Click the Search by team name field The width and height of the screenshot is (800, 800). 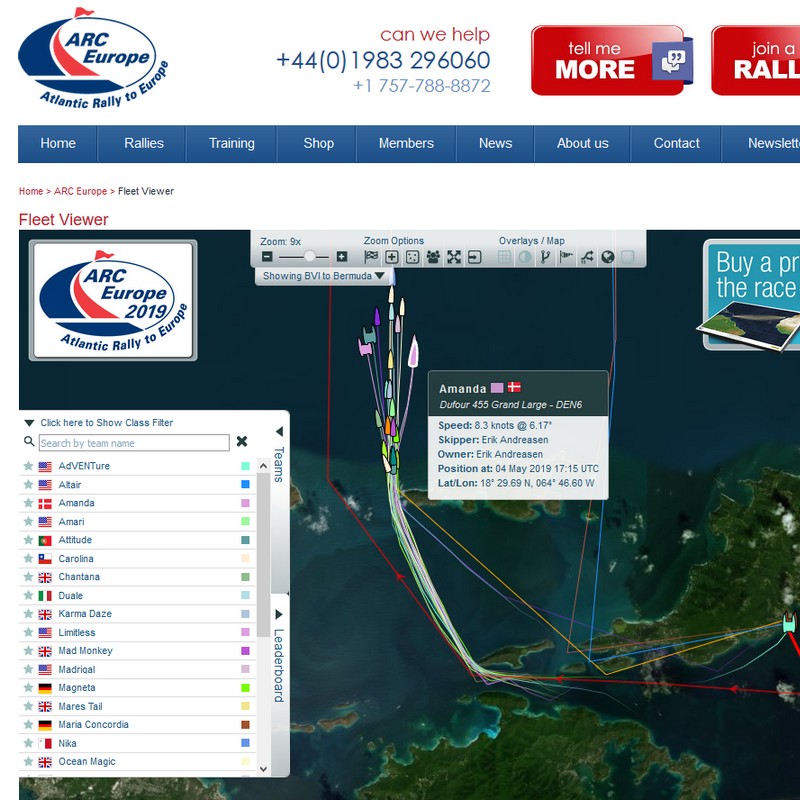tap(134, 443)
